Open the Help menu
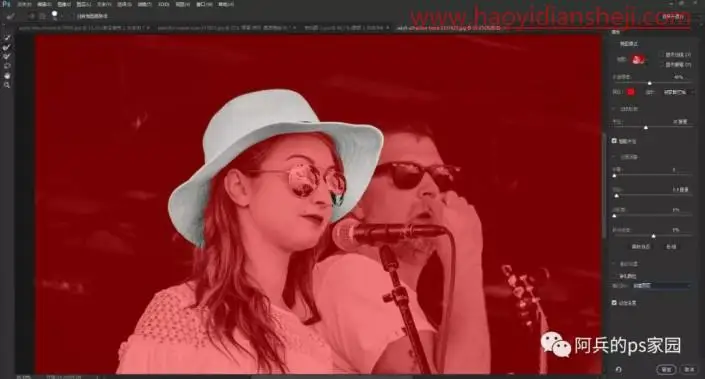705x379 pixels. point(226,4)
